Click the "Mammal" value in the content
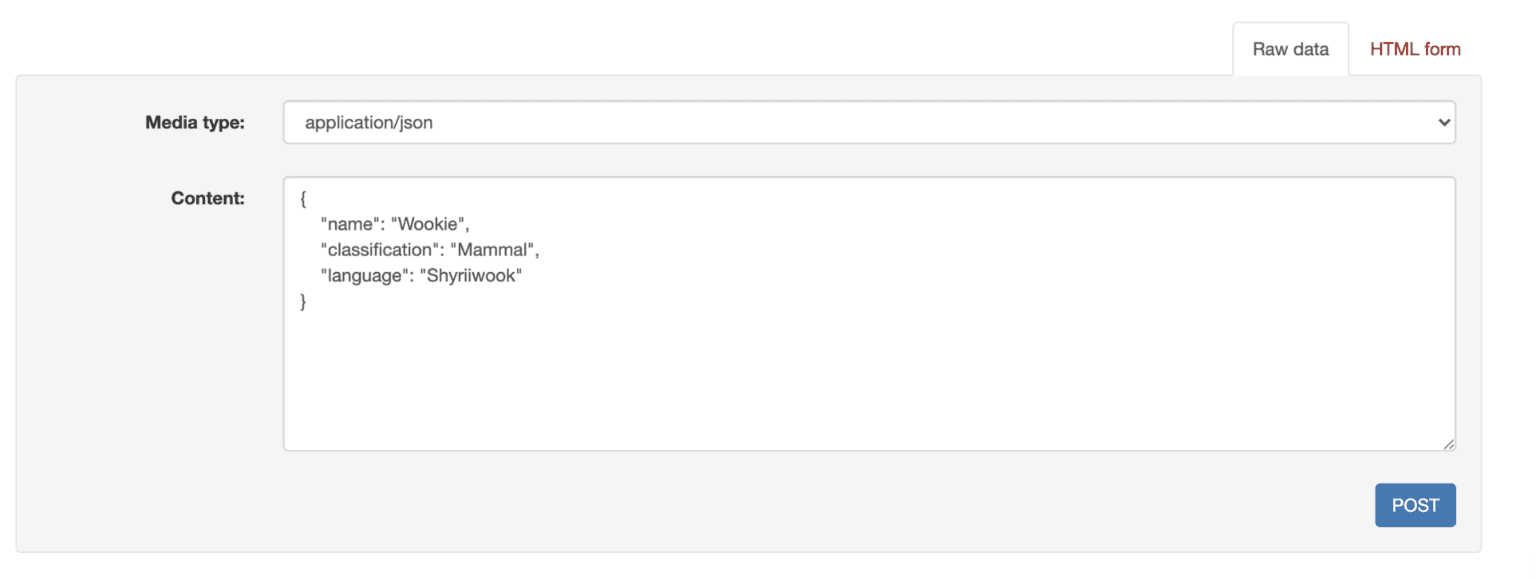1536x579 pixels. click(493, 250)
